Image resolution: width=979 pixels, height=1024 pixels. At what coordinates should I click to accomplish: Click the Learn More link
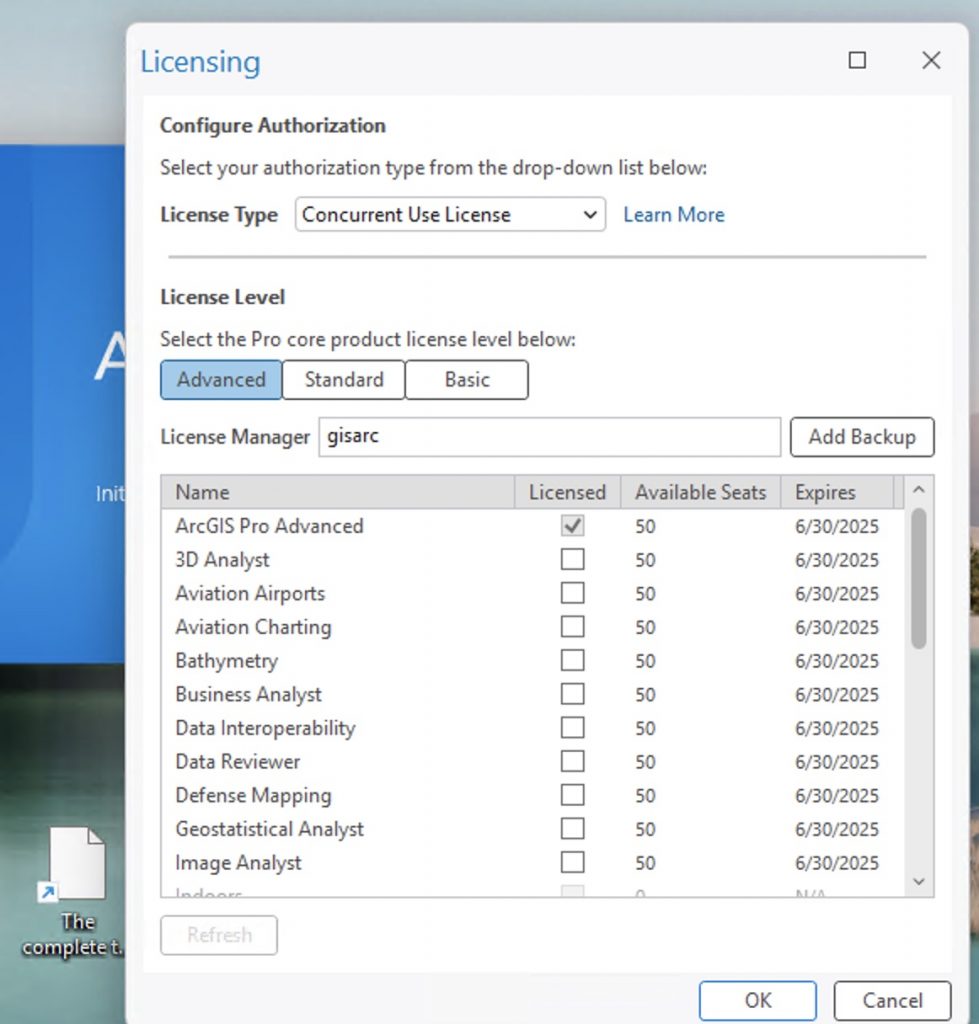pyautogui.click(x=673, y=214)
